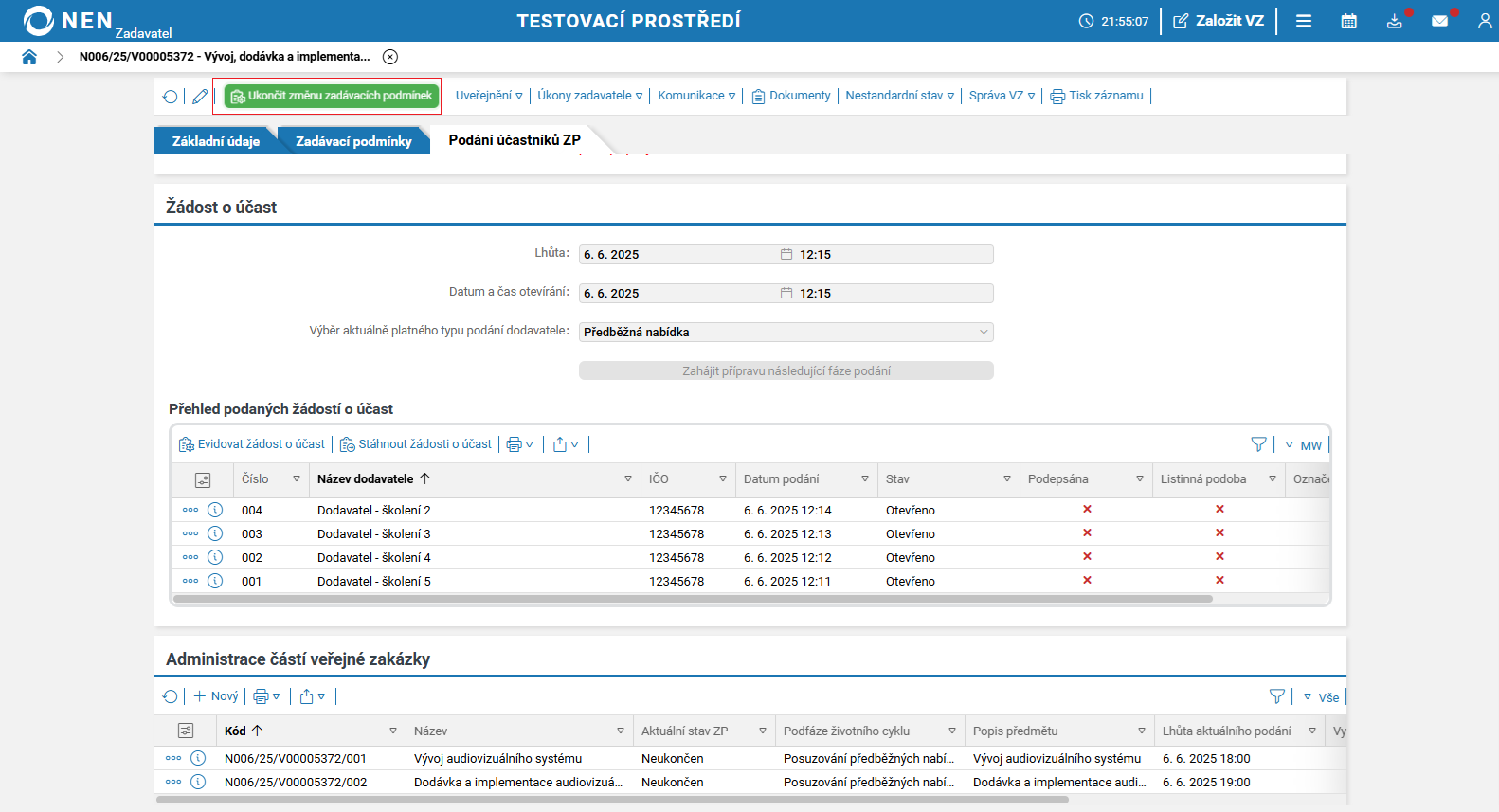The height and width of the screenshot is (812, 1499).
Task: Open column settings icon in requests table
Action: [202, 480]
